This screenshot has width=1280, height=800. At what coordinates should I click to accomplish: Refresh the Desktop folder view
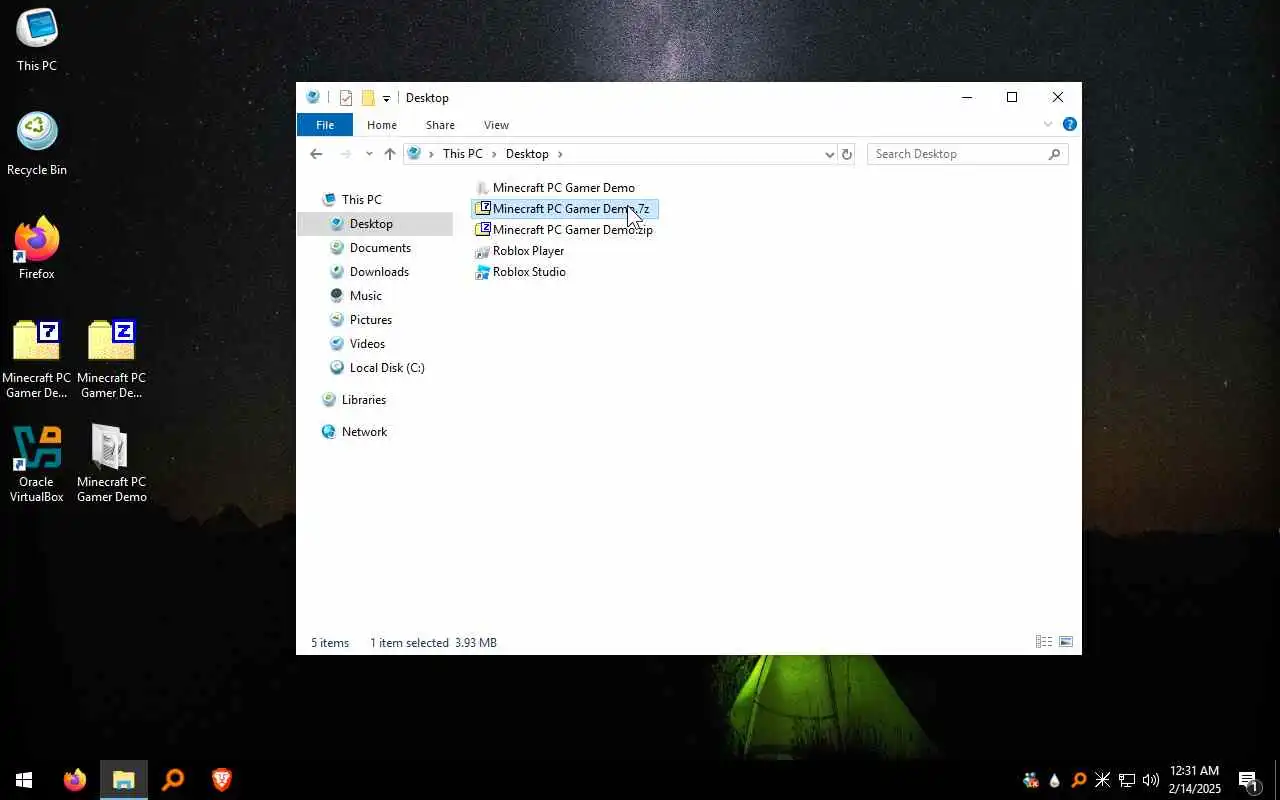tap(847, 154)
